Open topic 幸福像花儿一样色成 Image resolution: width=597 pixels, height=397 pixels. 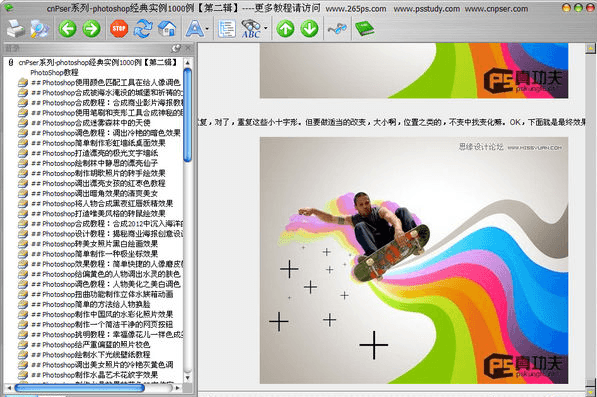coord(107,335)
